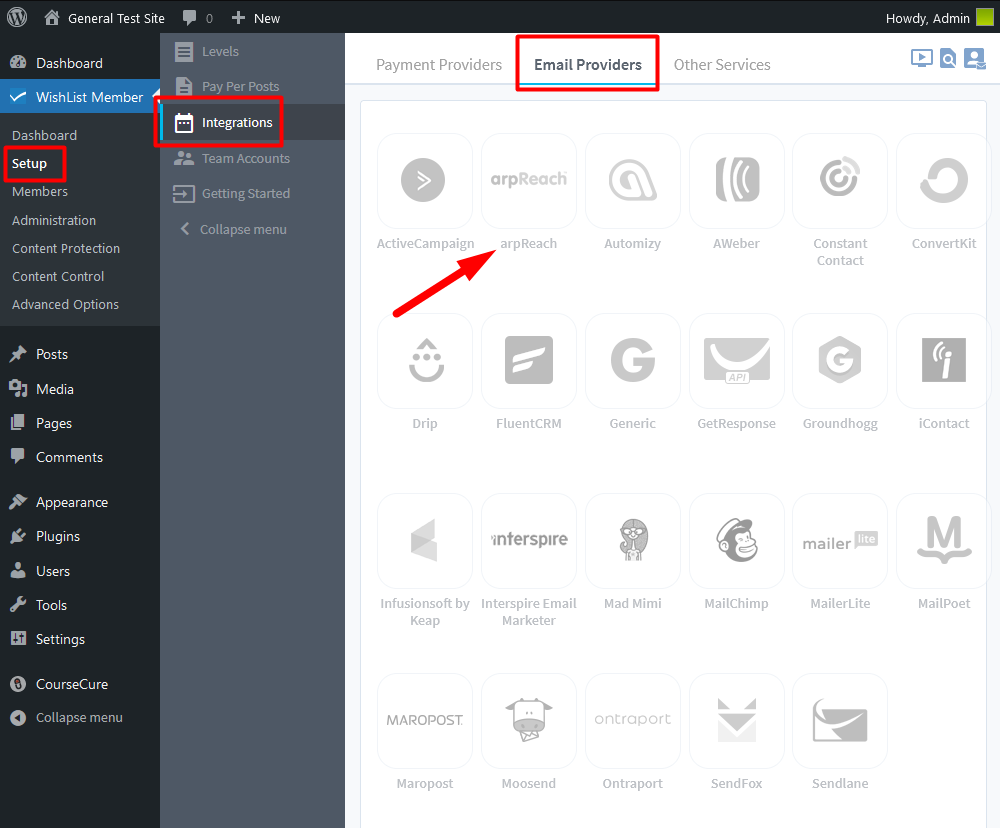Open the Users menu item
This screenshot has height=828, width=1000.
tap(80, 571)
